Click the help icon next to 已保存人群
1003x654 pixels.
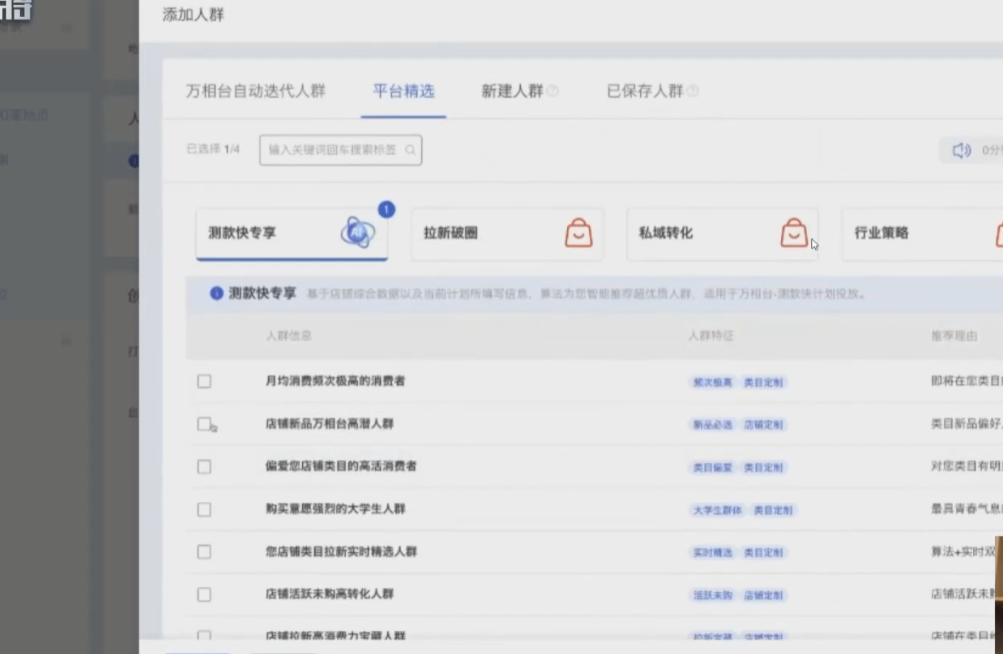click(693, 91)
